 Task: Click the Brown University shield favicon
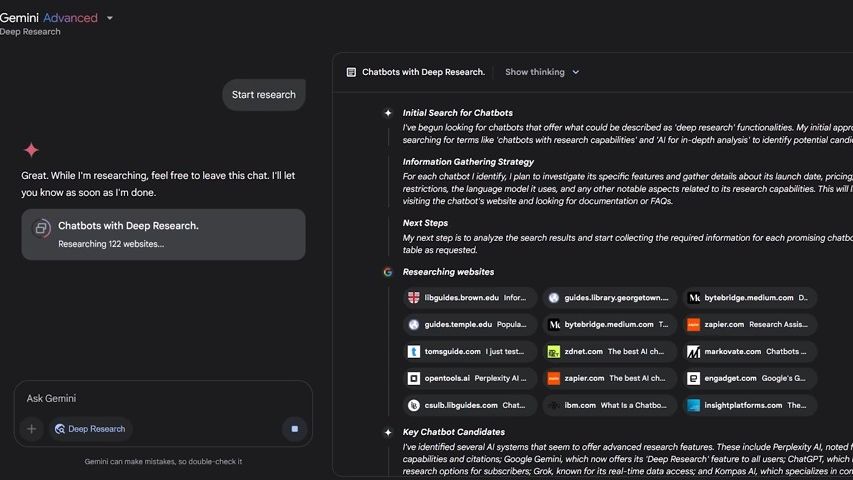click(414, 298)
